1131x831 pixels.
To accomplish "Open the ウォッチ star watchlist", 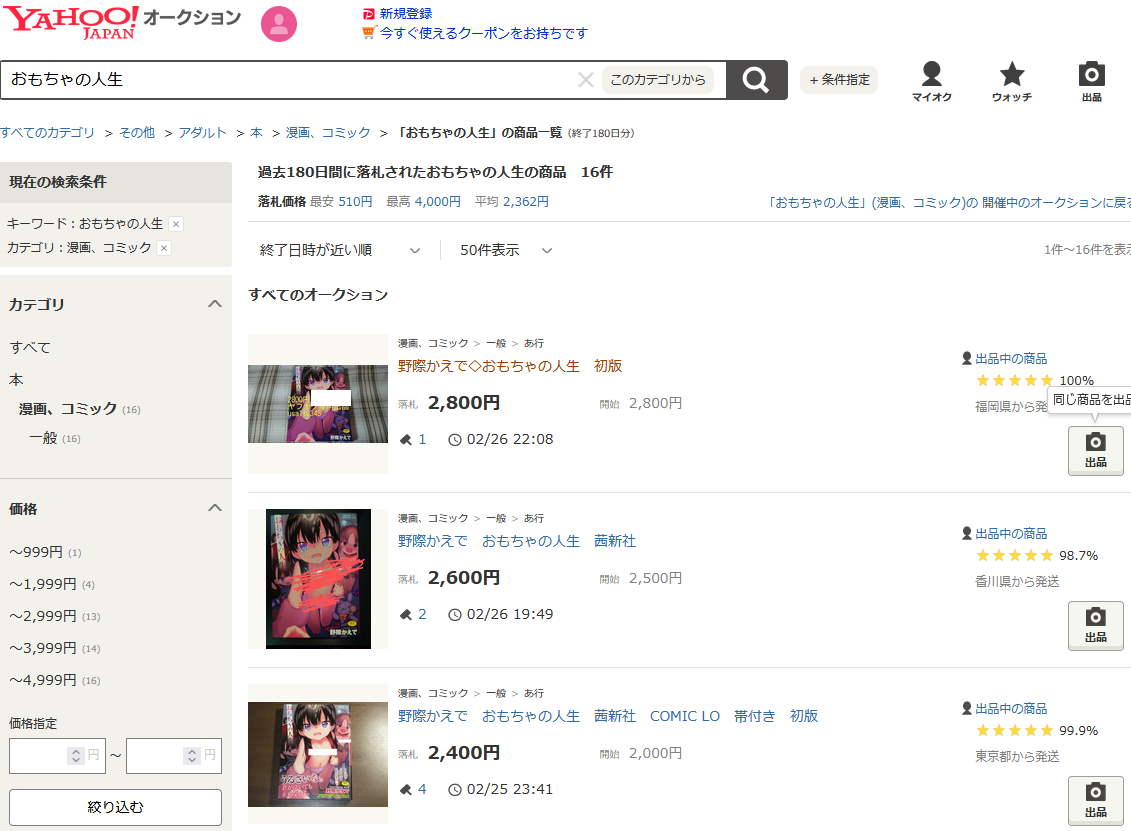I will click(1011, 82).
